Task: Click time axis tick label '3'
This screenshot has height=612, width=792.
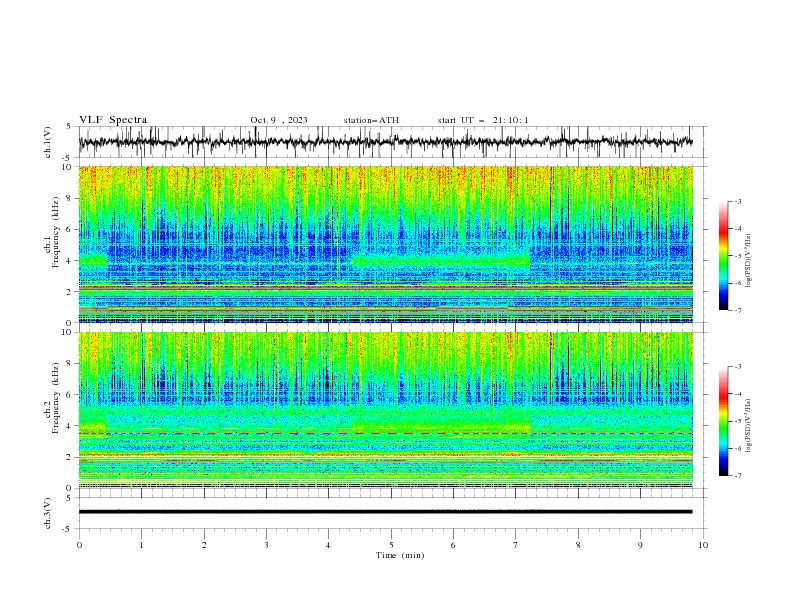Action: coord(266,545)
